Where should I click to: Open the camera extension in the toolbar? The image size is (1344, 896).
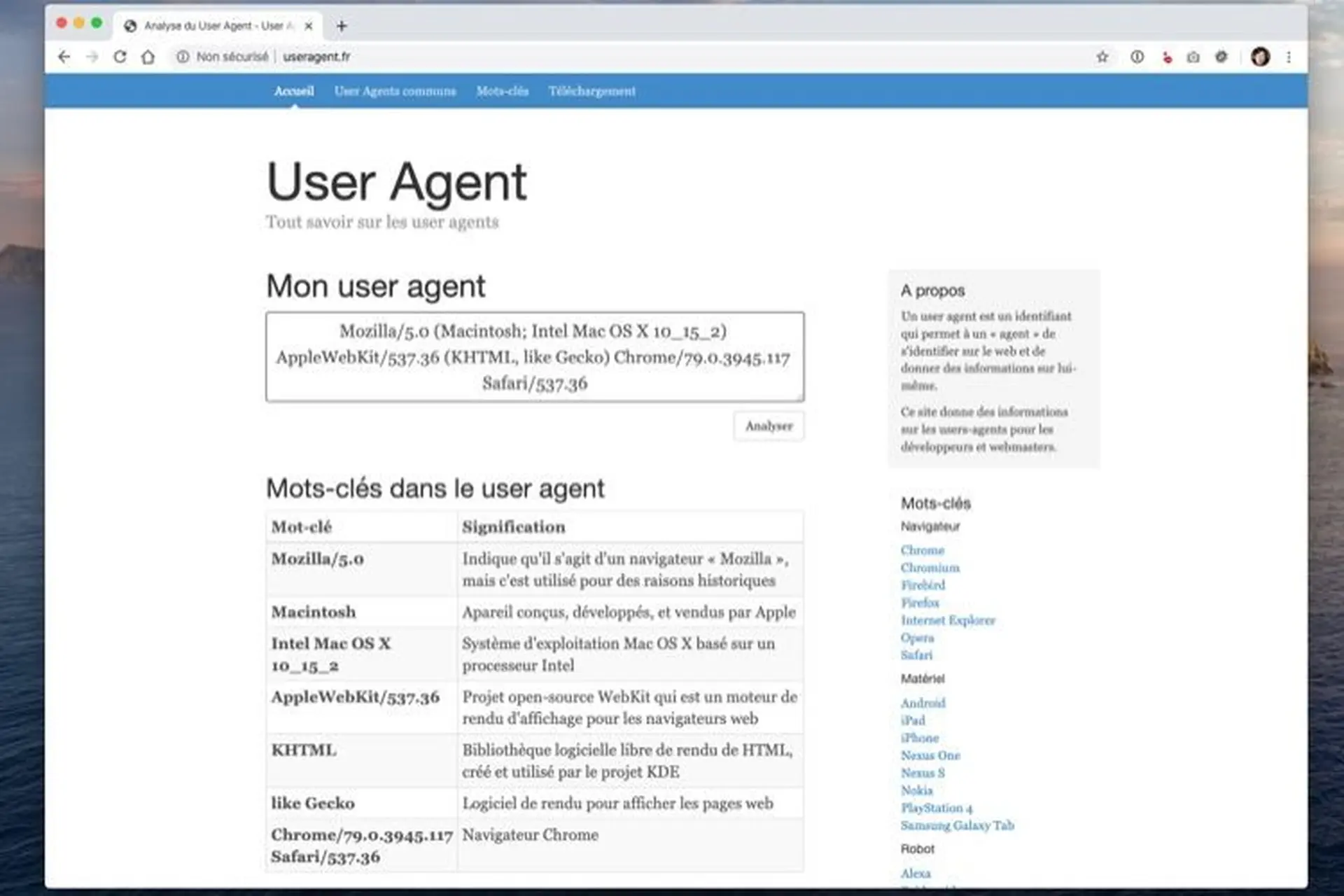point(1192,57)
